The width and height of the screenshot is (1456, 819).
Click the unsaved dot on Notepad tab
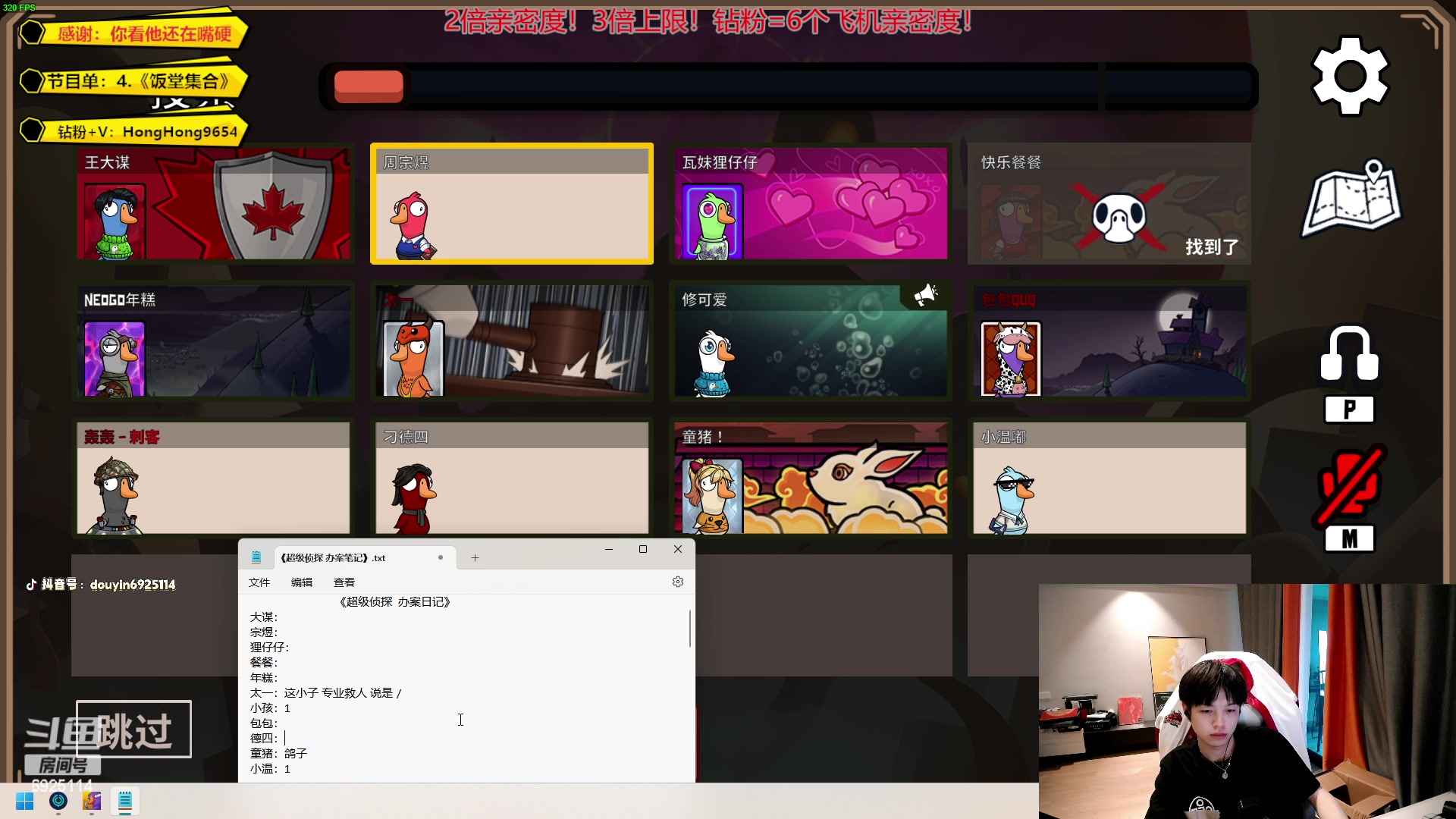[x=441, y=557]
